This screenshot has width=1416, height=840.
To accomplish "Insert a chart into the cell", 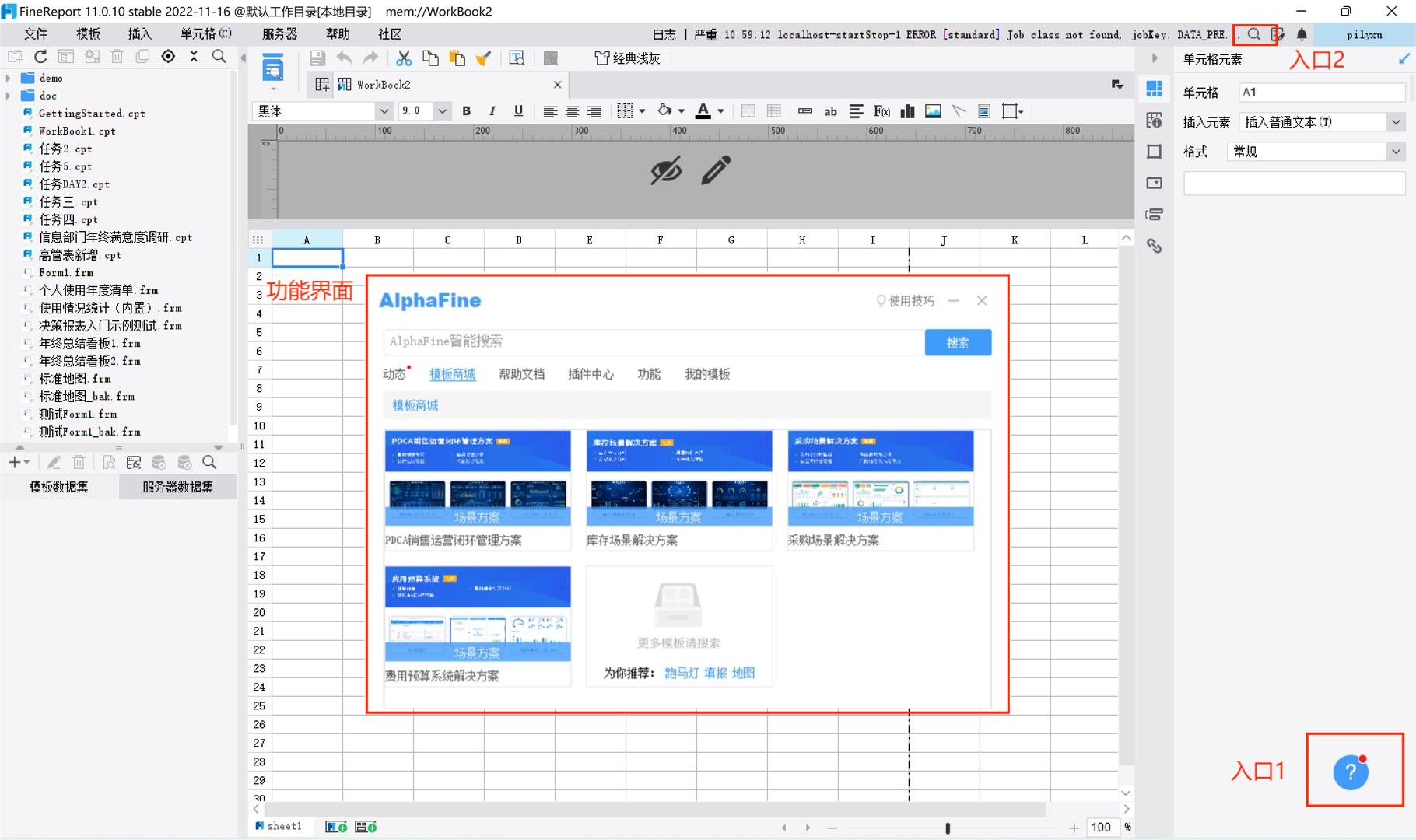I will [x=907, y=111].
